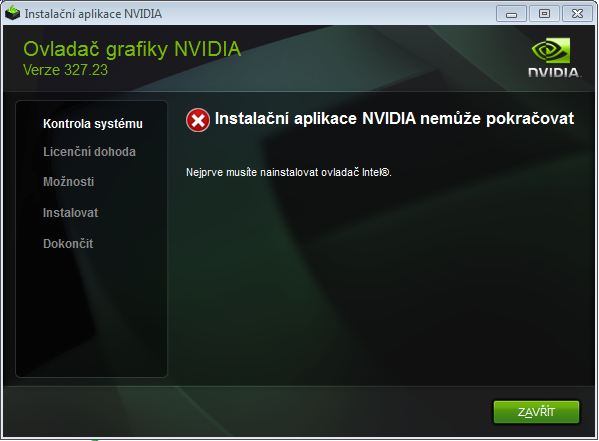Click the Intel driver required message
599x441 pixels.
pyautogui.click(x=289, y=172)
